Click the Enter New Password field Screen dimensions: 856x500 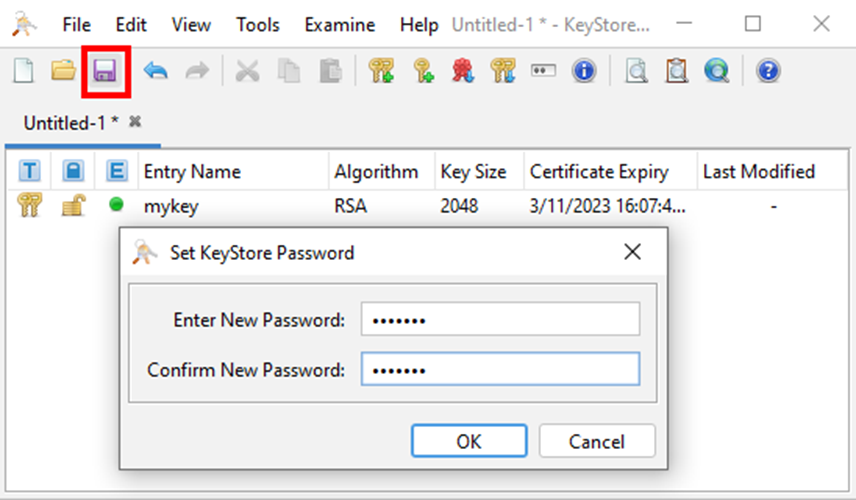pos(500,319)
